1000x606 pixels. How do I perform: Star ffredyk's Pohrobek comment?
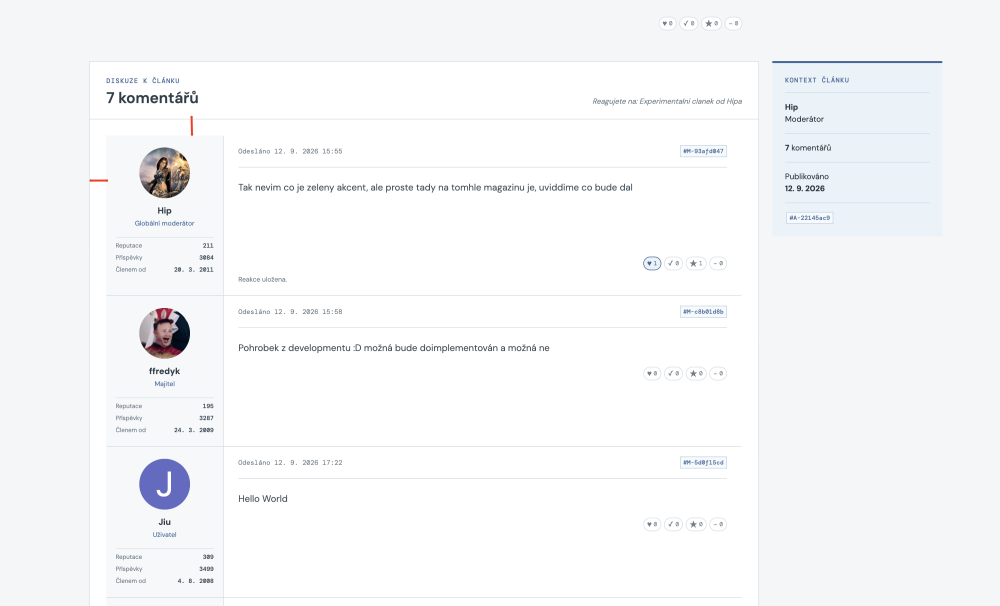[696, 374]
